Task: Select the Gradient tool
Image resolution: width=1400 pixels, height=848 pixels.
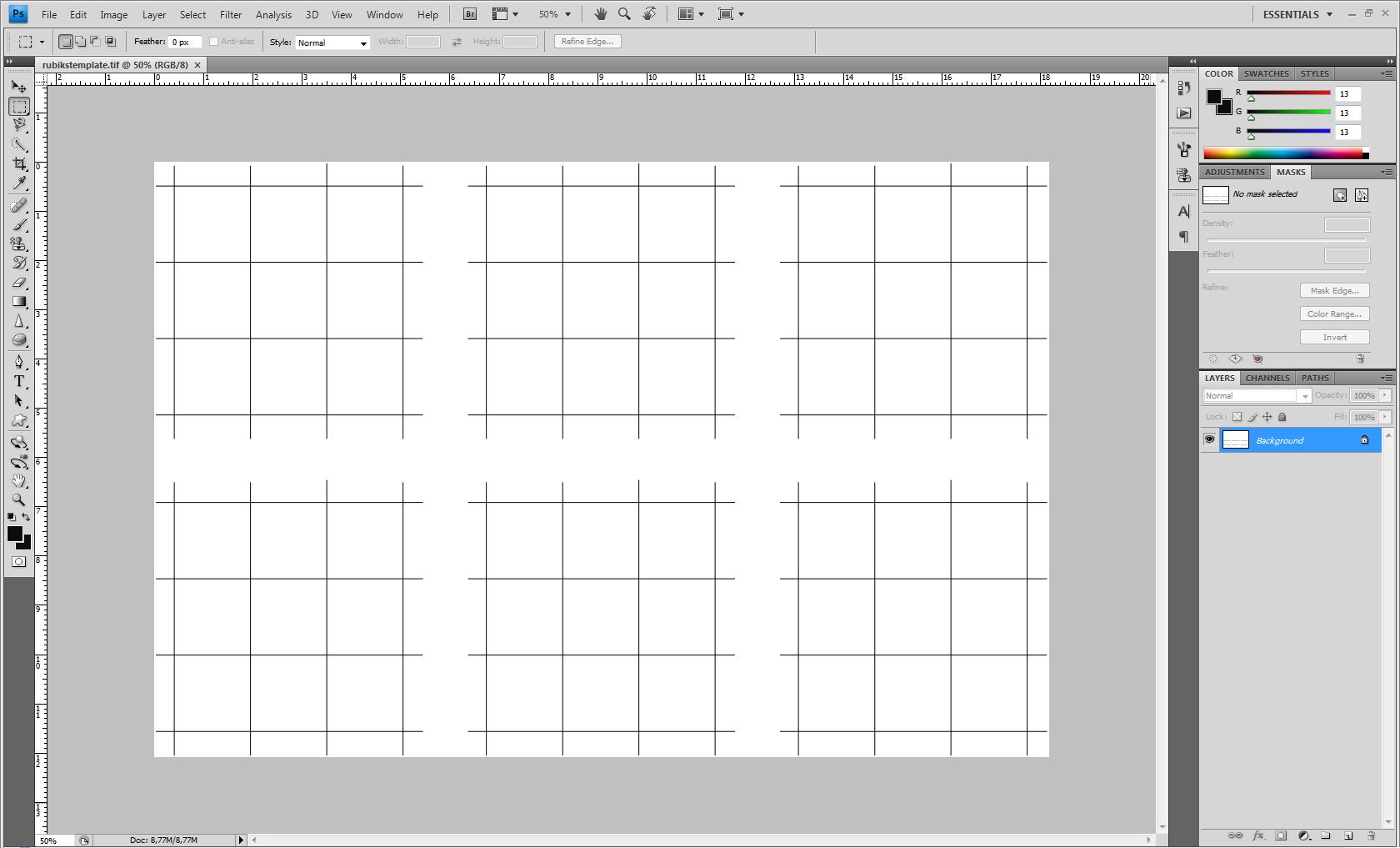Action: tap(19, 302)
